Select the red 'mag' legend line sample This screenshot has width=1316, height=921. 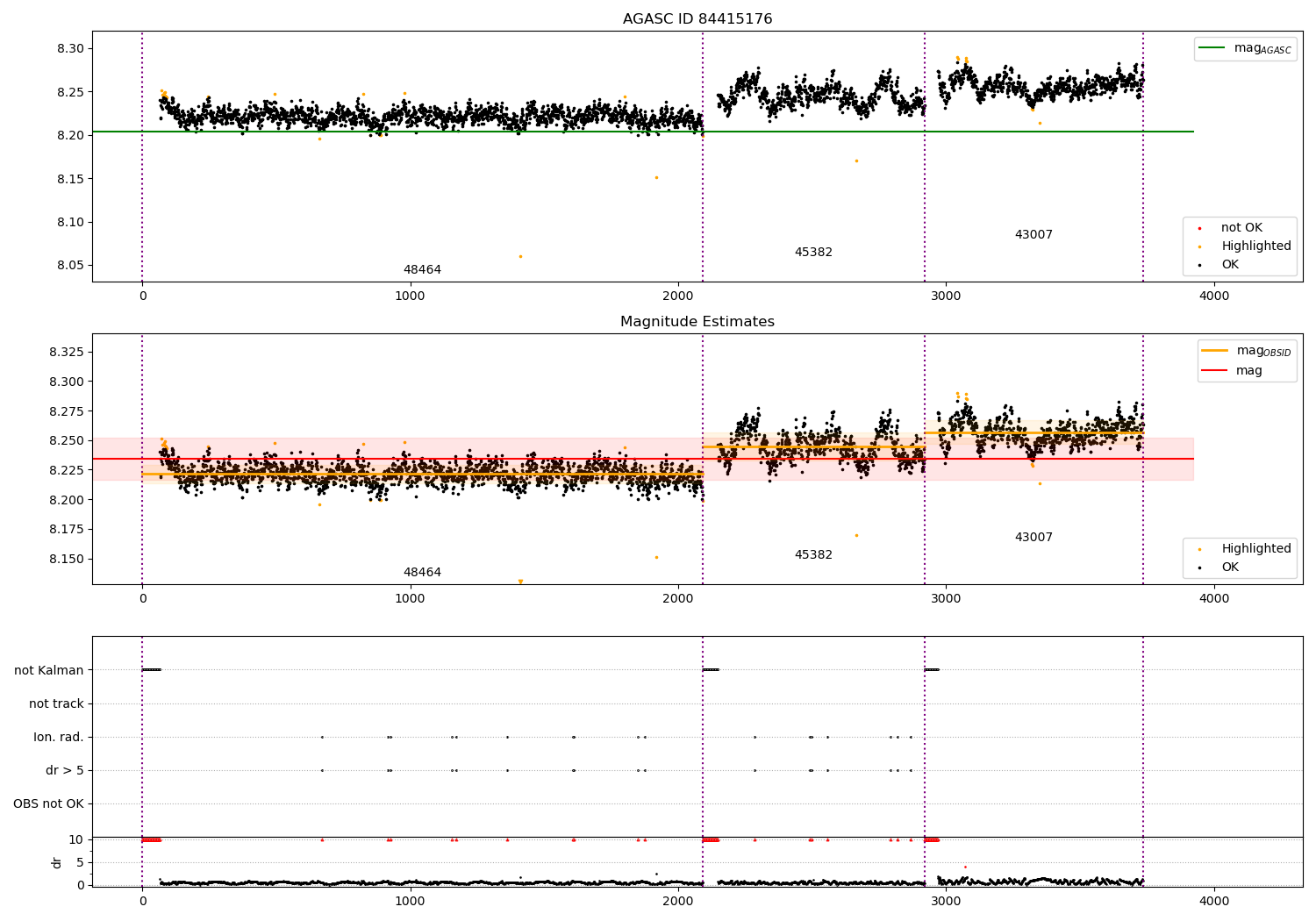pyautogui.click(x=1215, y=370)
